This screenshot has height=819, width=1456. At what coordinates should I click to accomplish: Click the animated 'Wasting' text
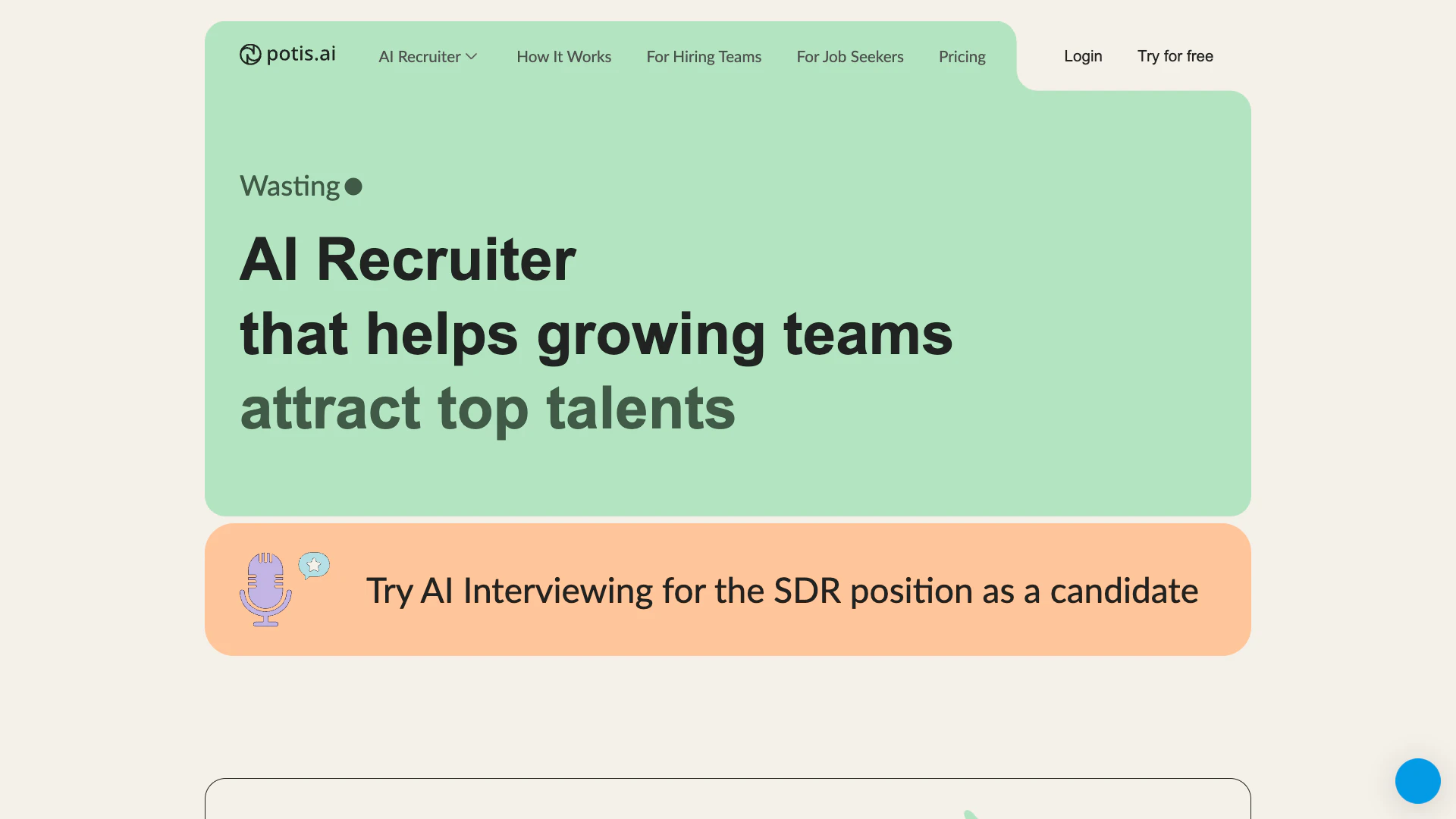click(290, 187)
